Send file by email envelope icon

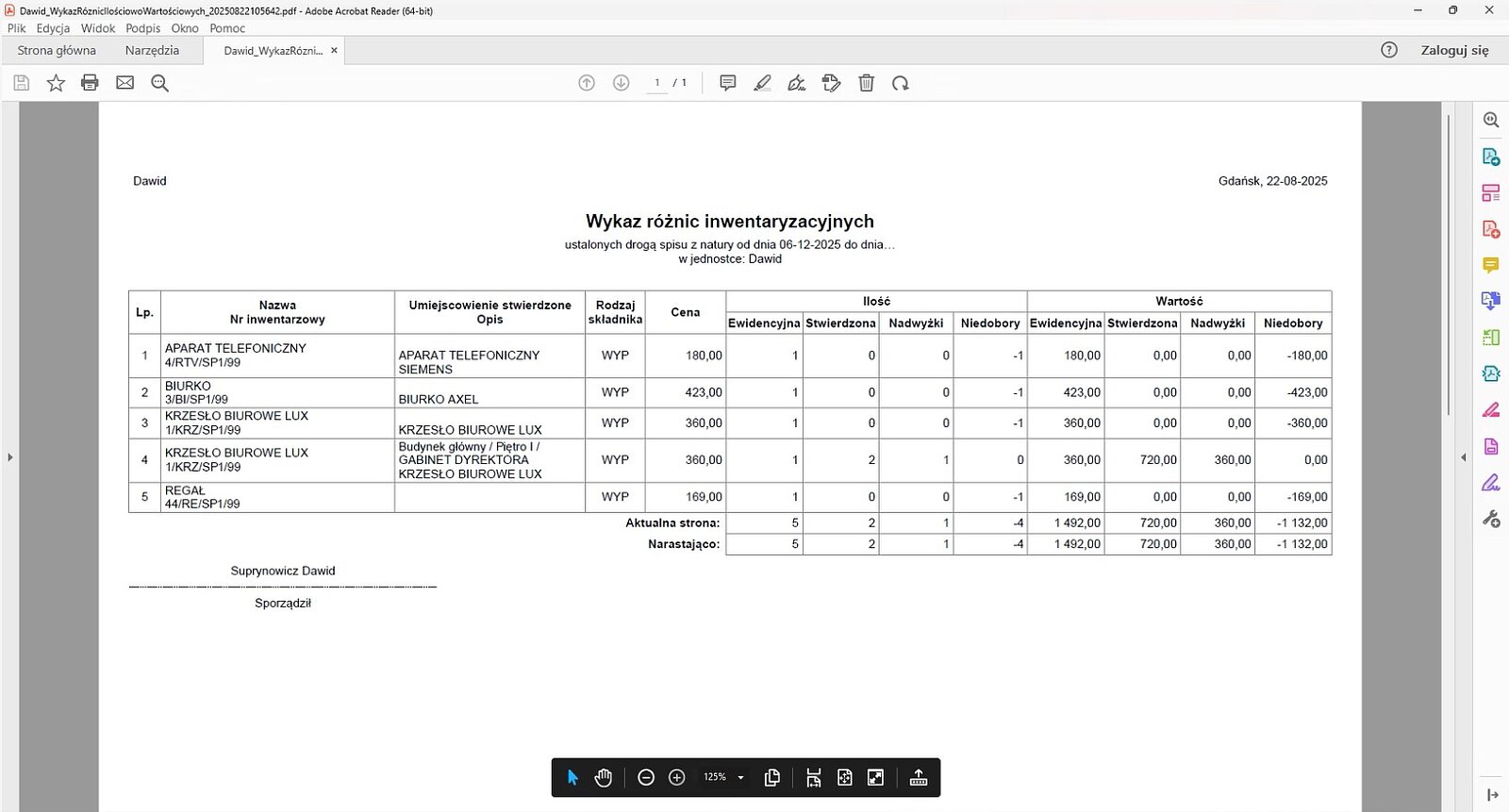click(124, 83)
